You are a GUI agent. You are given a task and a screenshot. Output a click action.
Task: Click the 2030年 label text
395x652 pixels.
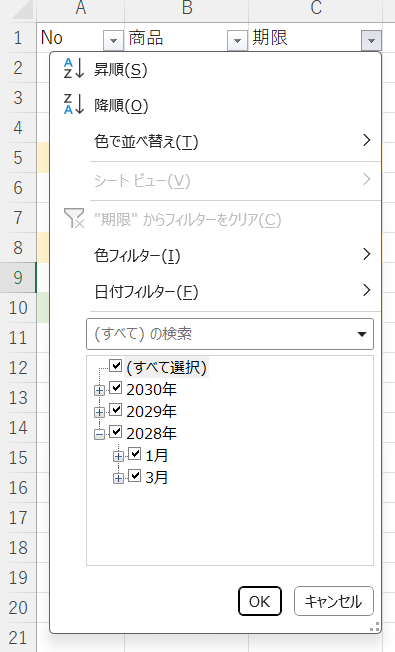click(x=151, y=389)
